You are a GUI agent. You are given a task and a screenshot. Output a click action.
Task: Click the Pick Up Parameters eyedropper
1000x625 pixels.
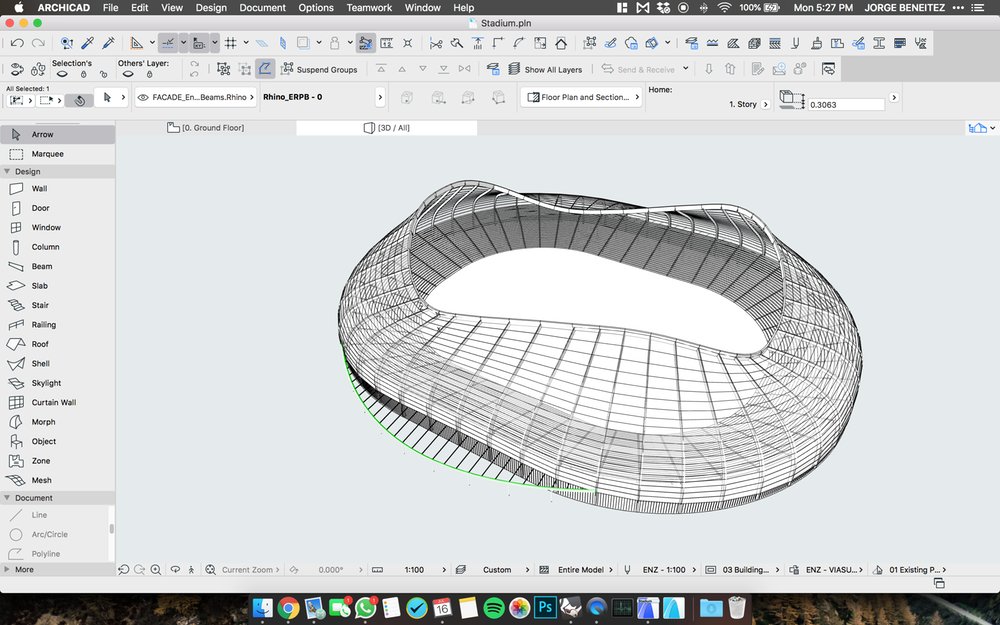tap(87, 43)
